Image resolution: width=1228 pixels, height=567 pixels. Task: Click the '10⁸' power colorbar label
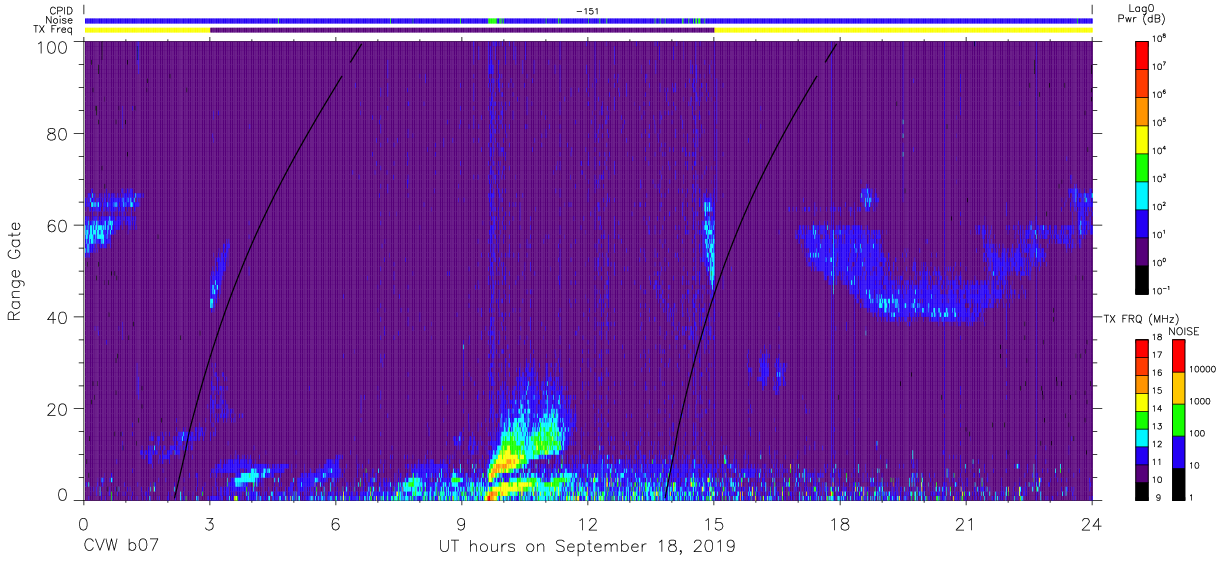point(1159,39)
